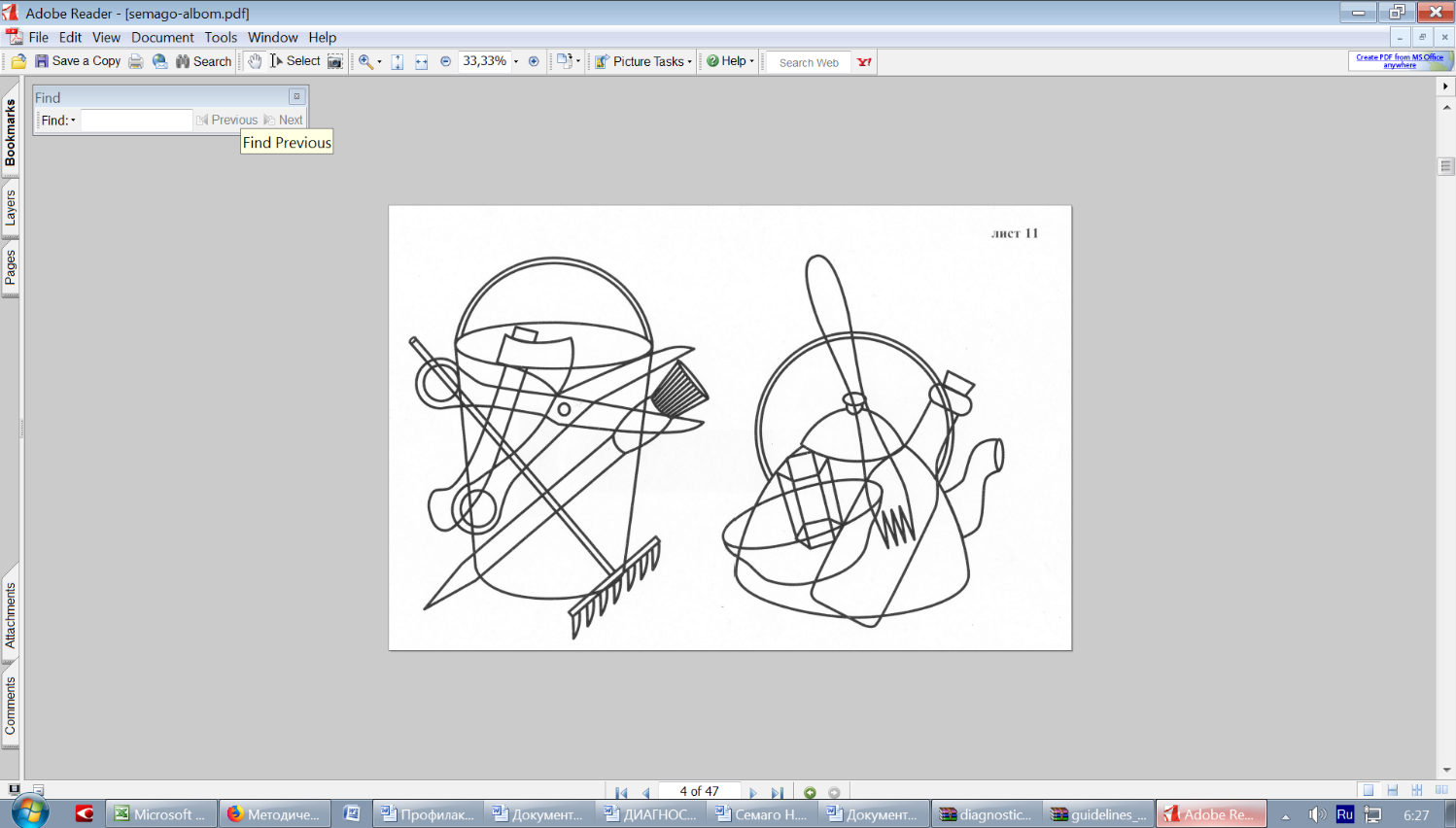Open the Picture Tasks dropdown
Viewport: 1456px width, 828px height.
[643, 61]
